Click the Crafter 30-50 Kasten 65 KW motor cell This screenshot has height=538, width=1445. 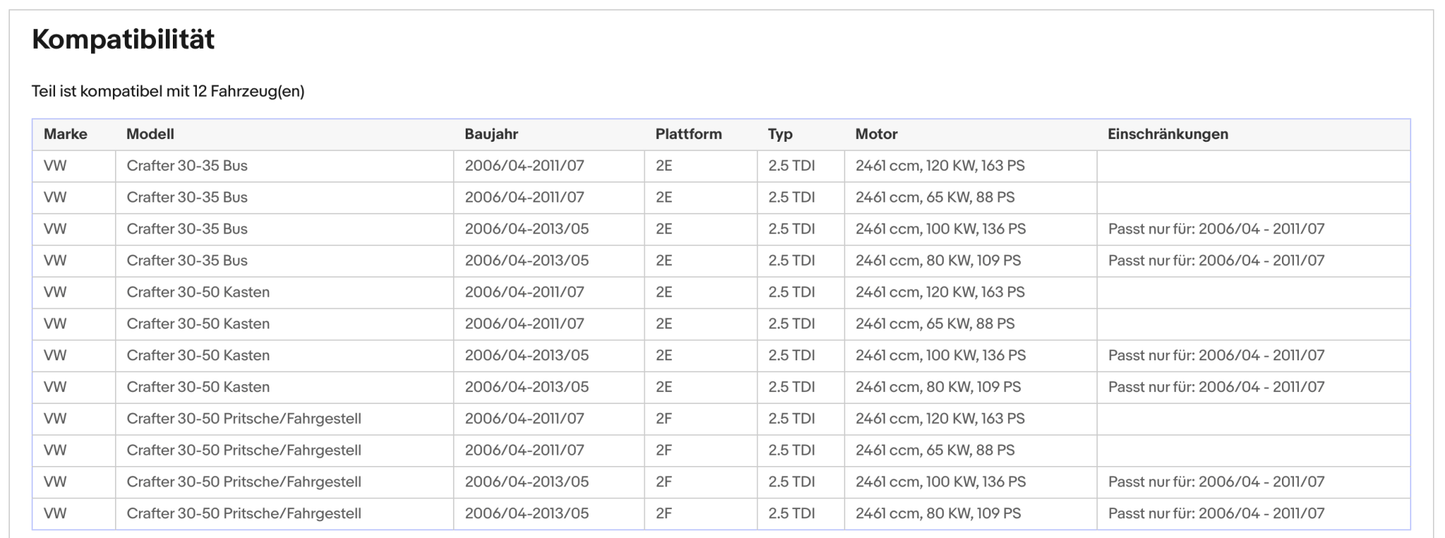pos(935,324)
